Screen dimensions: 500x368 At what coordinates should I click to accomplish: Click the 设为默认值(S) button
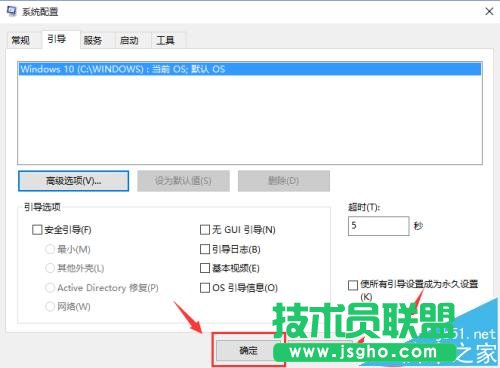[183, 181]
